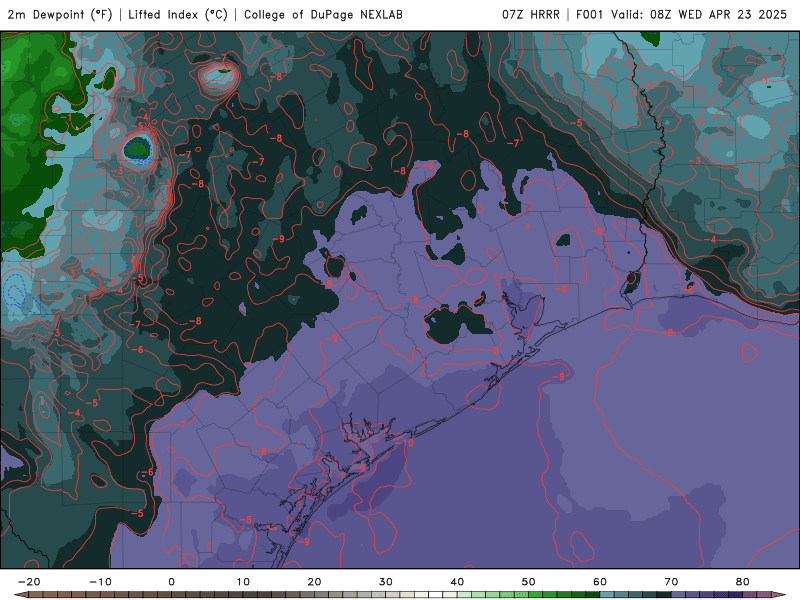The image size is (800, 600).
Task: Click the 'F001 Valid: 08Z WED APR 23 2025' text
Action: tap(681, 14)
